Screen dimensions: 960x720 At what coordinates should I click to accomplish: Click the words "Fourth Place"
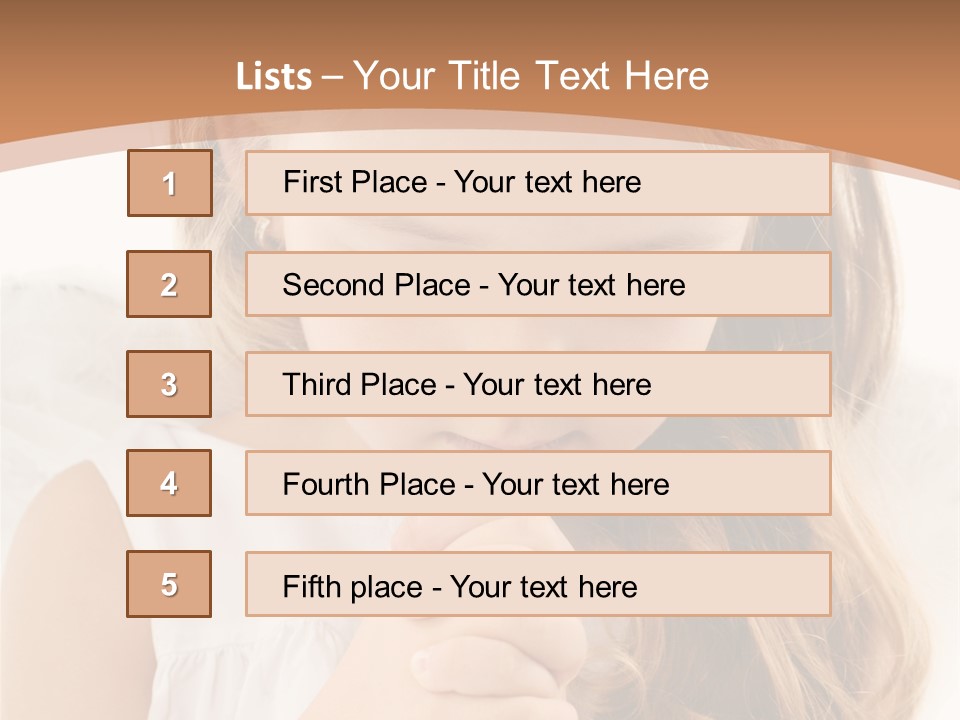point(368,485)
